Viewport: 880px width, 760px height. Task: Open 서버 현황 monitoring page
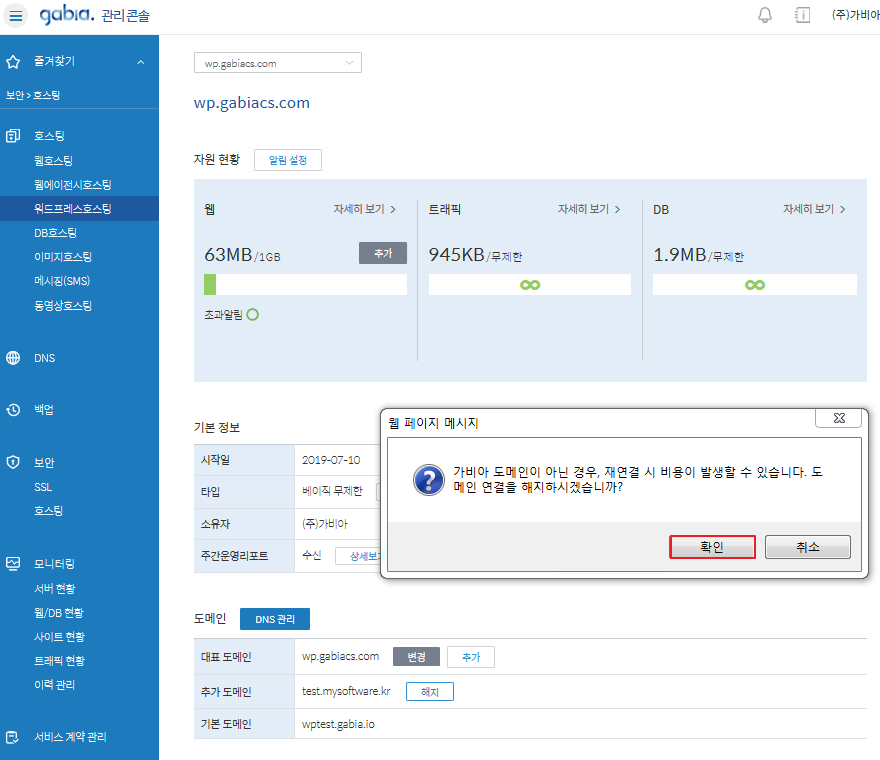(54, 589)
